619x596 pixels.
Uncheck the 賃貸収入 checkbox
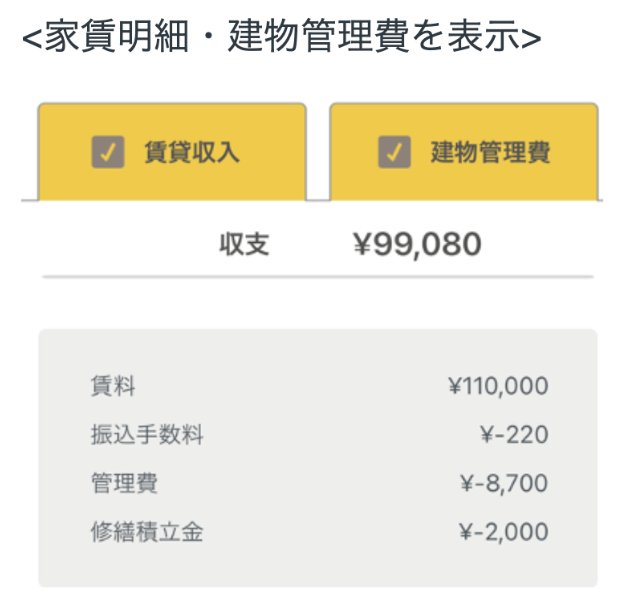[108, 152]
